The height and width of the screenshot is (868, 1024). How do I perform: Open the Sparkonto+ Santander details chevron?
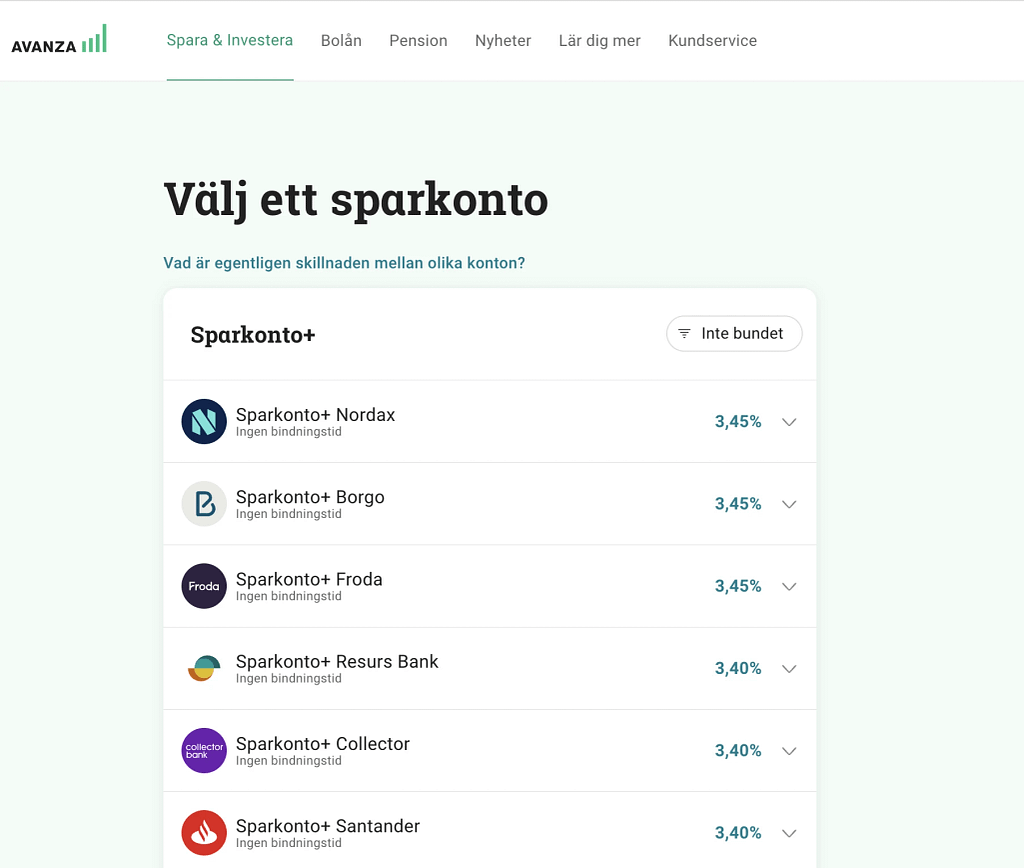[x=789, y=832]
